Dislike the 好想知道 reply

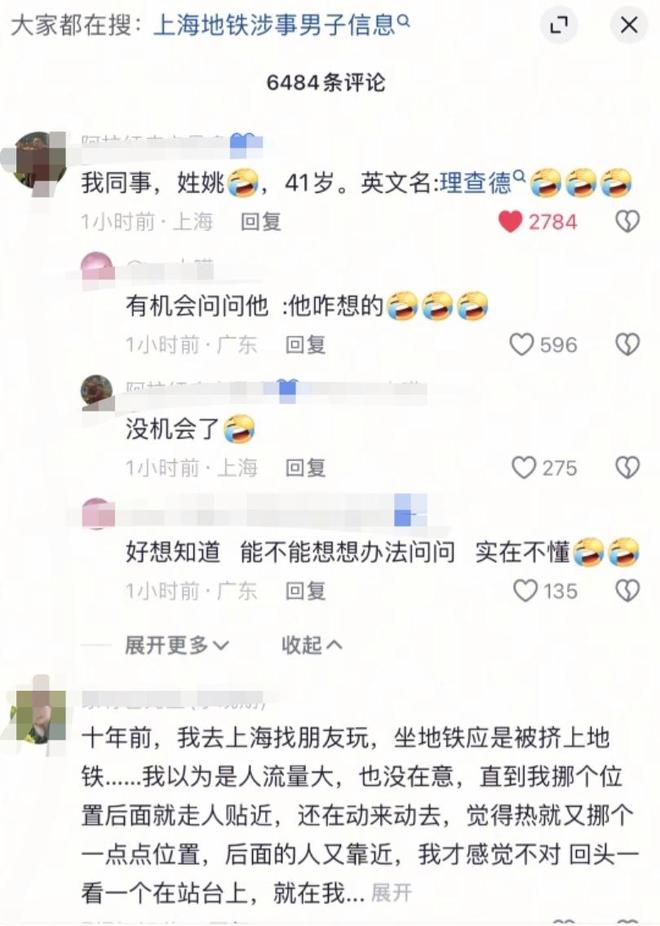click(x=627, y=591)
